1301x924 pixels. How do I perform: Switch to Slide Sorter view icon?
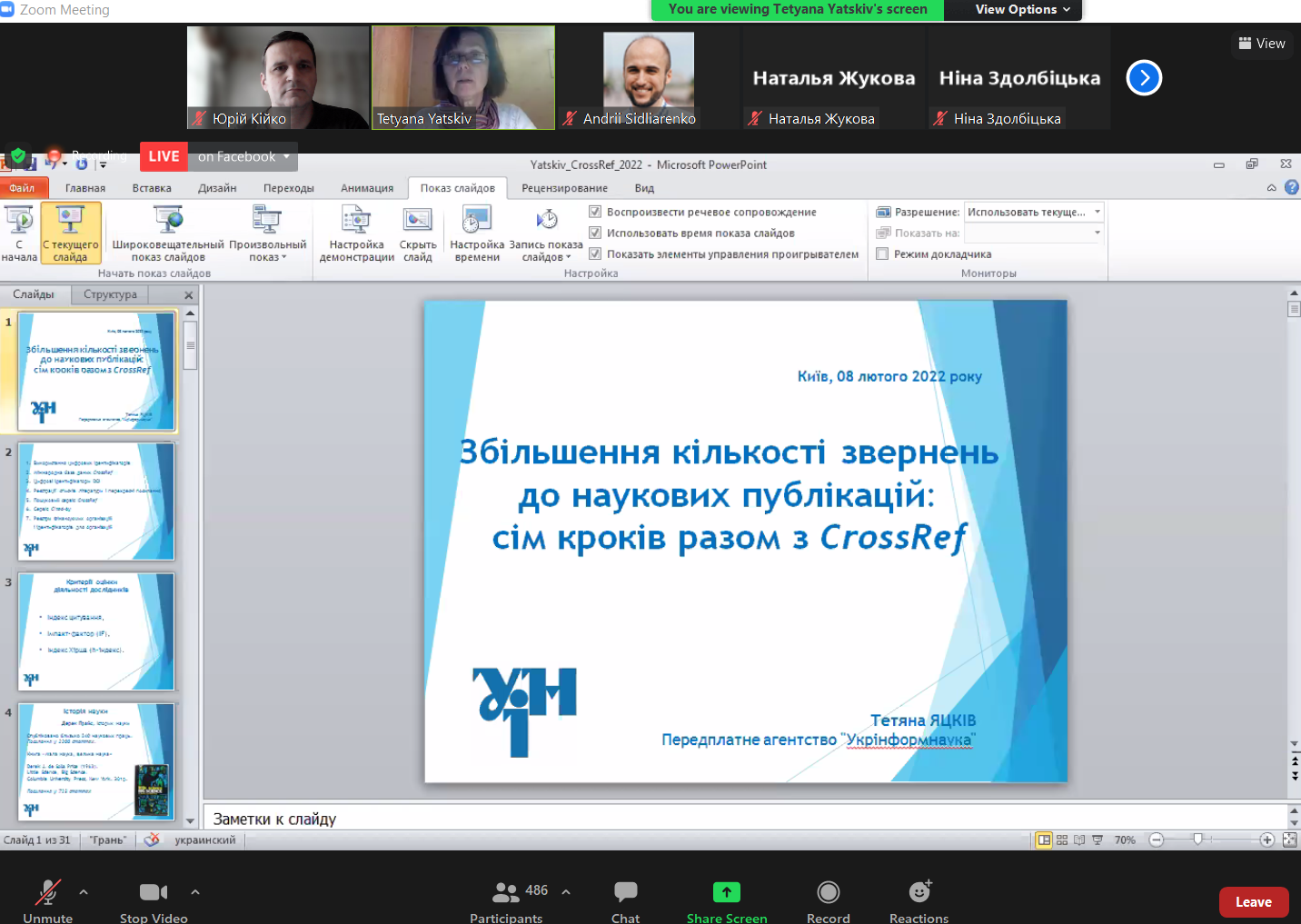click(1062, 840)
